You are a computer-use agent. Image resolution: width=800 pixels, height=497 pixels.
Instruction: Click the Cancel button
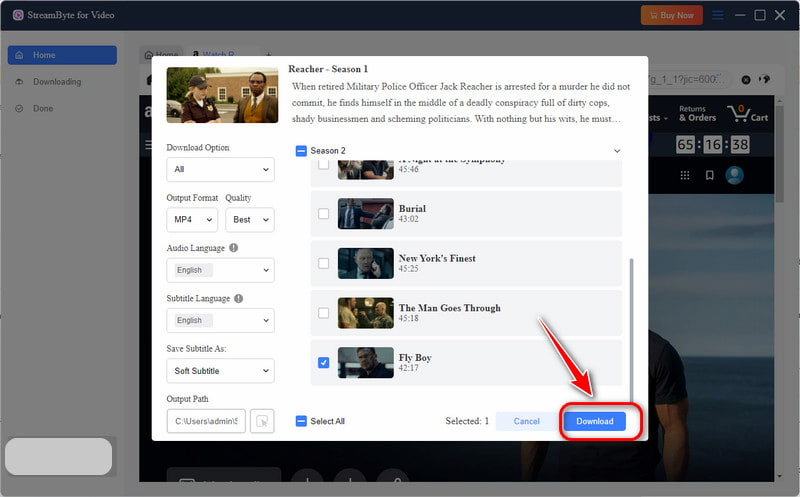tap(526, 421)
